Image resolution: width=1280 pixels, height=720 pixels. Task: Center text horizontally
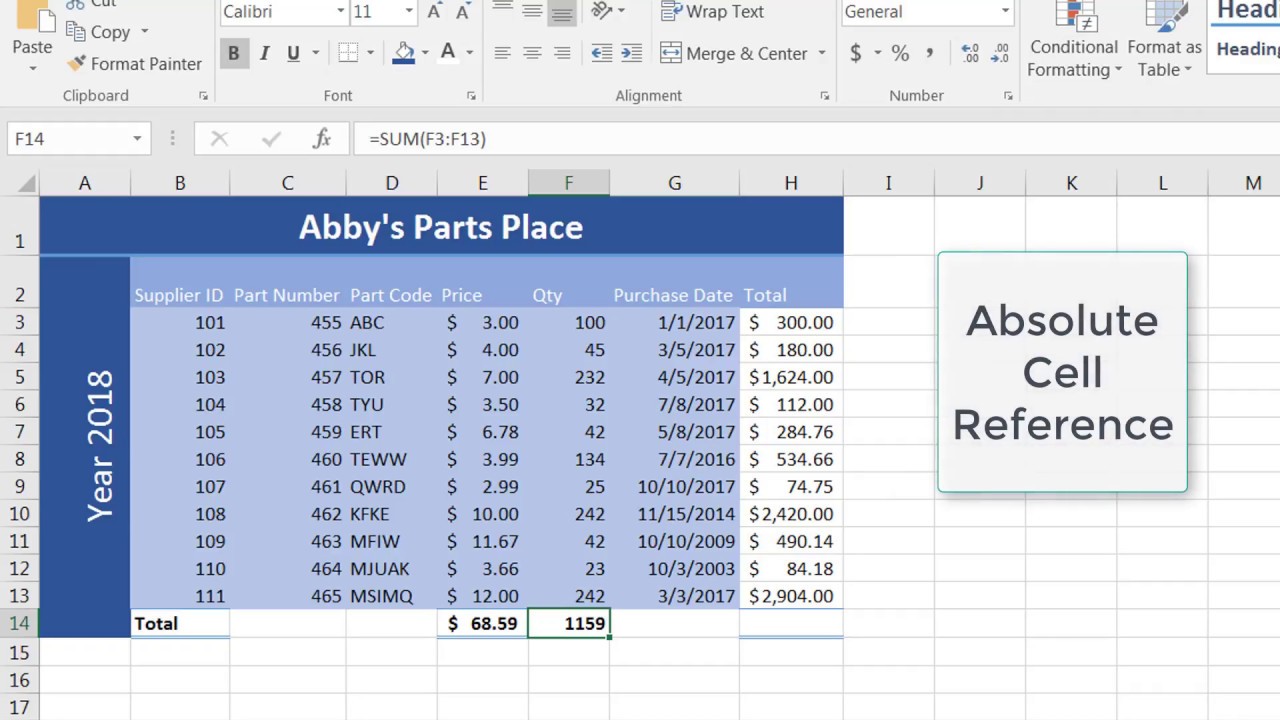pos(532,53)
